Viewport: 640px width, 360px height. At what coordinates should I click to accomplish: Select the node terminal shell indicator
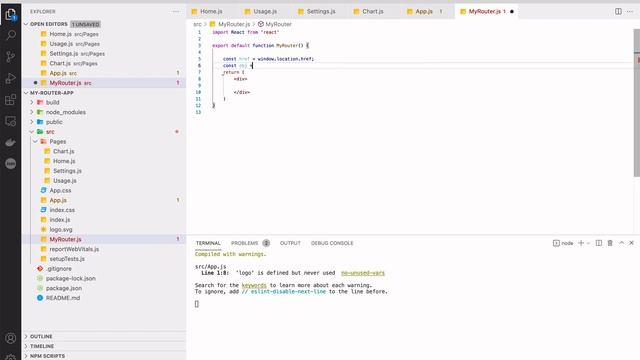(x=563, y=243)
